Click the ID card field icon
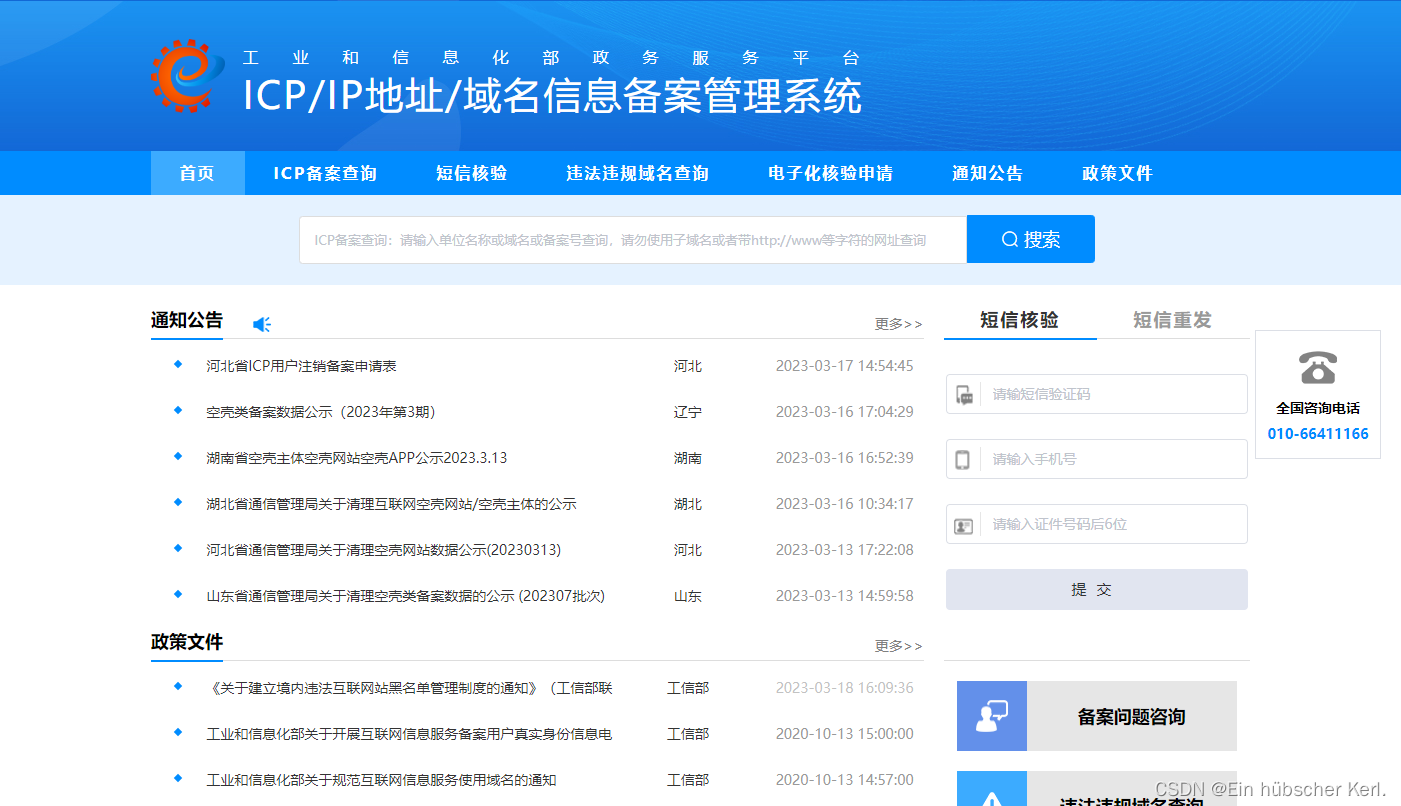The image size is (1401, 806). [964, 525]
